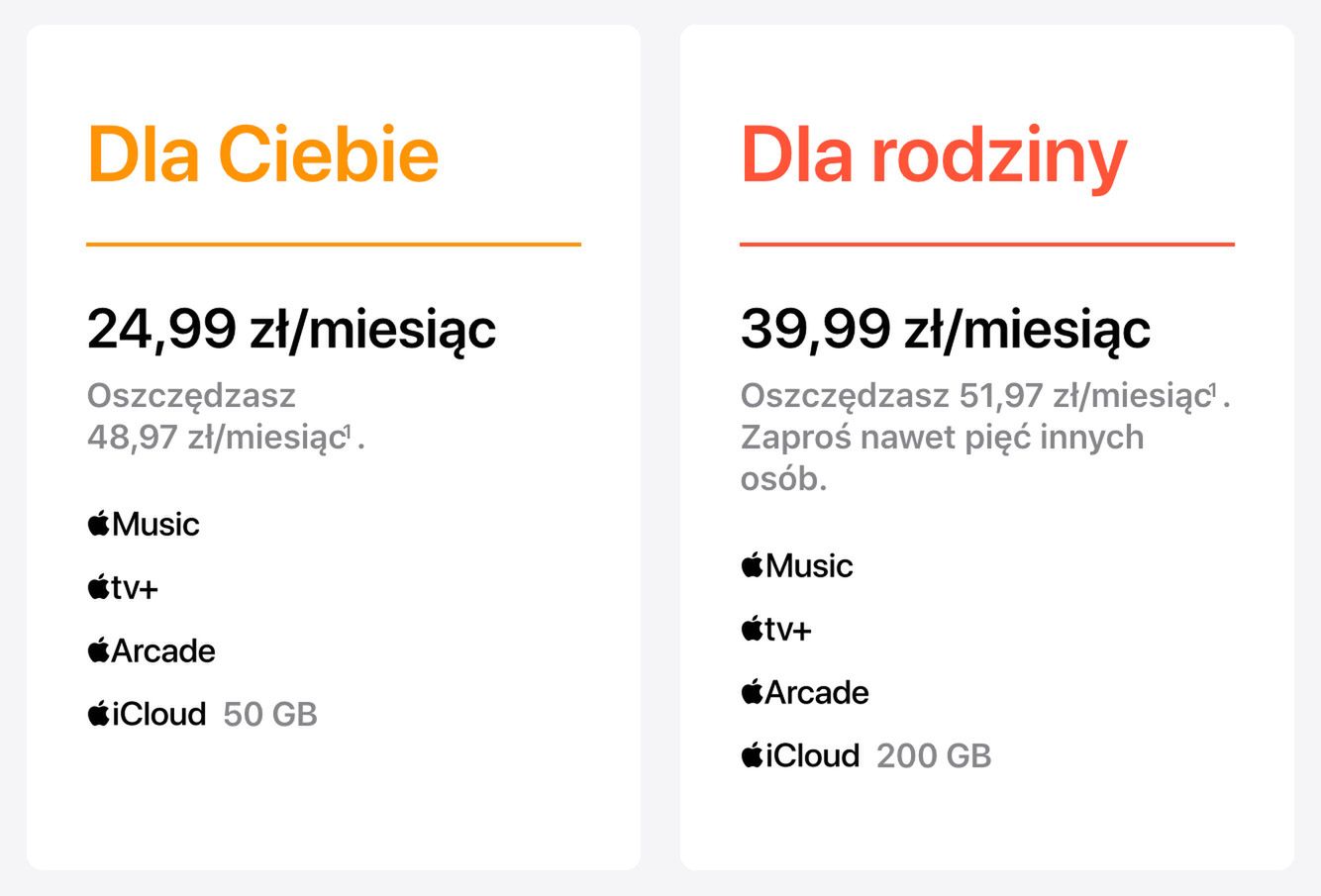This screenshot has height=896, width=1321.
Task: Click iCloud logo in Dla Ciebie plan
Action: (x=147, y=714)
